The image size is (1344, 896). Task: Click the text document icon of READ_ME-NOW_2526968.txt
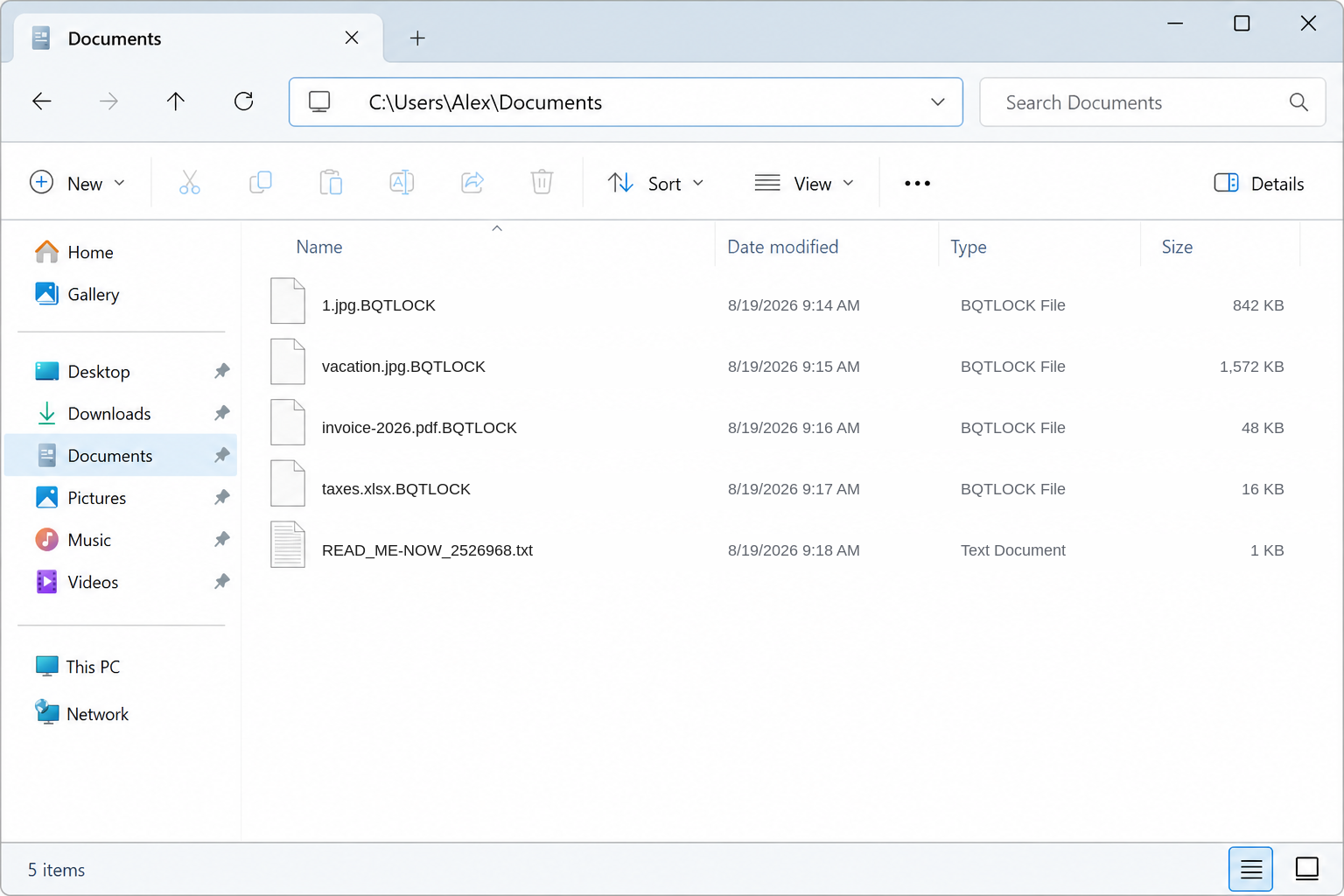click(x=287, y=545)
